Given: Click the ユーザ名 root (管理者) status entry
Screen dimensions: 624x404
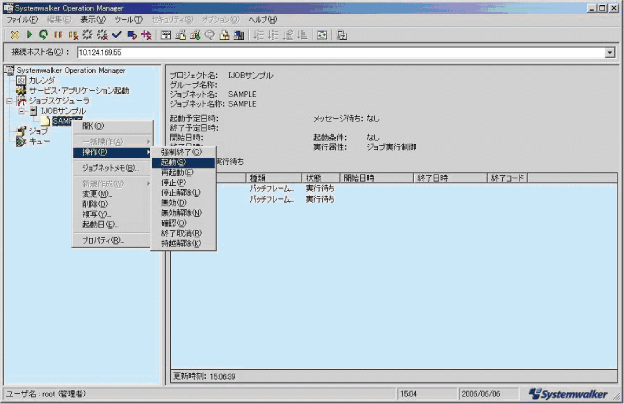Looking at the screenshot, I should point(45,394).
